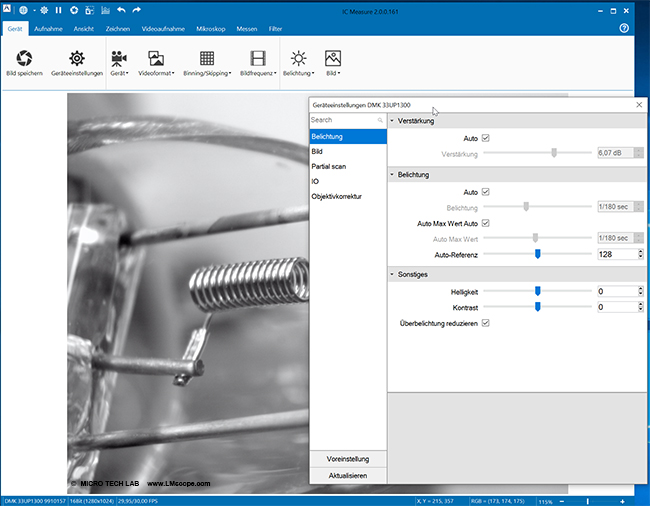Collapse the Verstärkung section

(x=392, y=121)
